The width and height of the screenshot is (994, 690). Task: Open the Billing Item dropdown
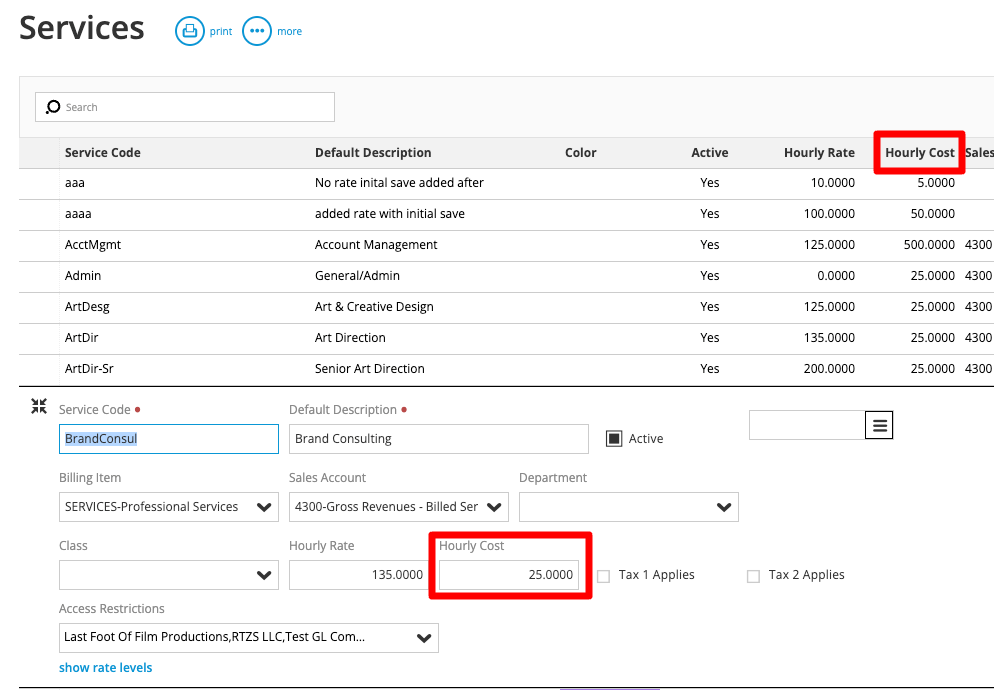tap(169, 507)
